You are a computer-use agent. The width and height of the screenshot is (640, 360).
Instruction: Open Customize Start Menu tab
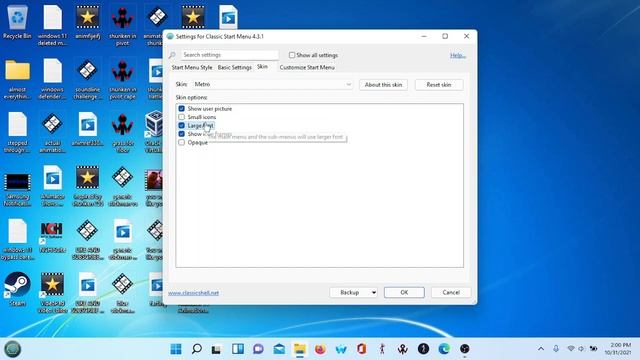coord(307,67)
